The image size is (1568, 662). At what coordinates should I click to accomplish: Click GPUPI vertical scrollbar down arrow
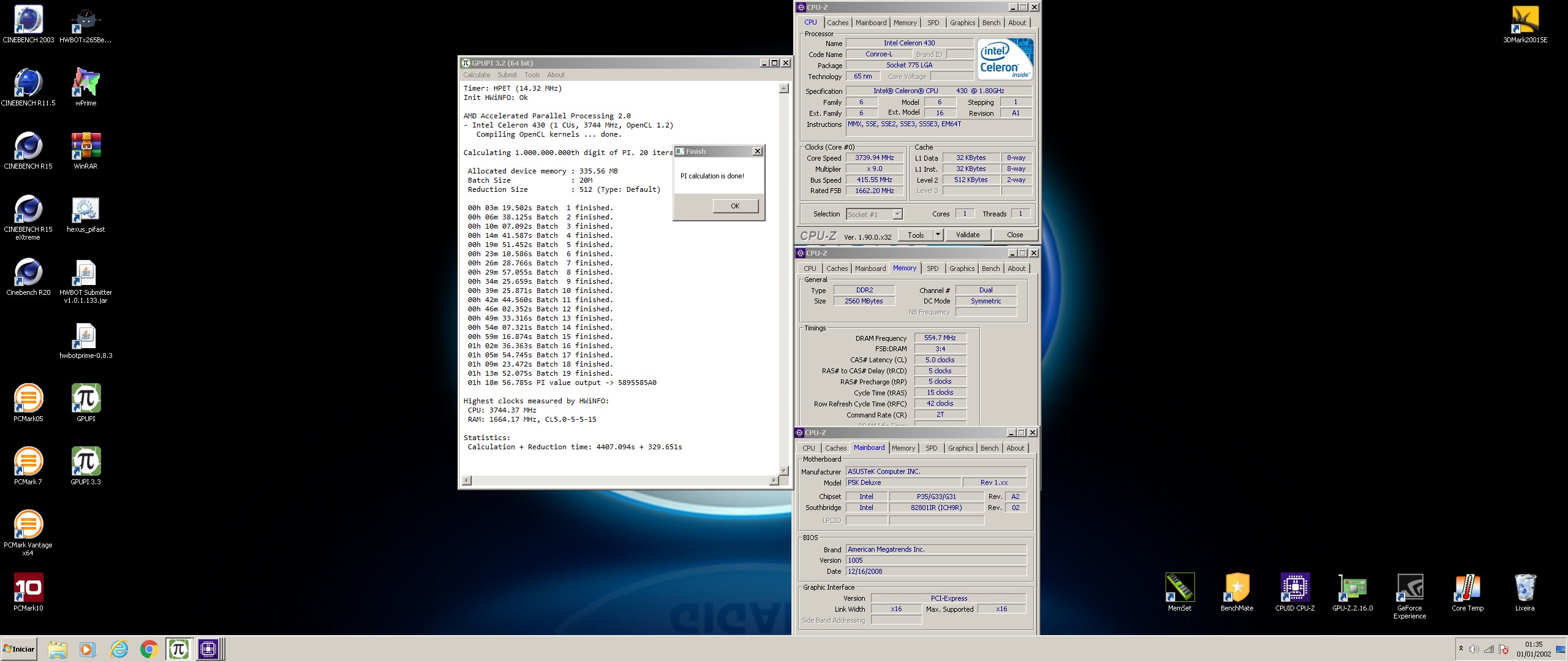point(783,470)
